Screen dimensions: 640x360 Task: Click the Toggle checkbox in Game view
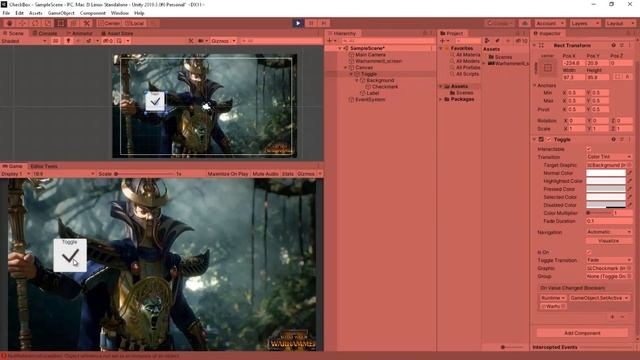(70, 256)
